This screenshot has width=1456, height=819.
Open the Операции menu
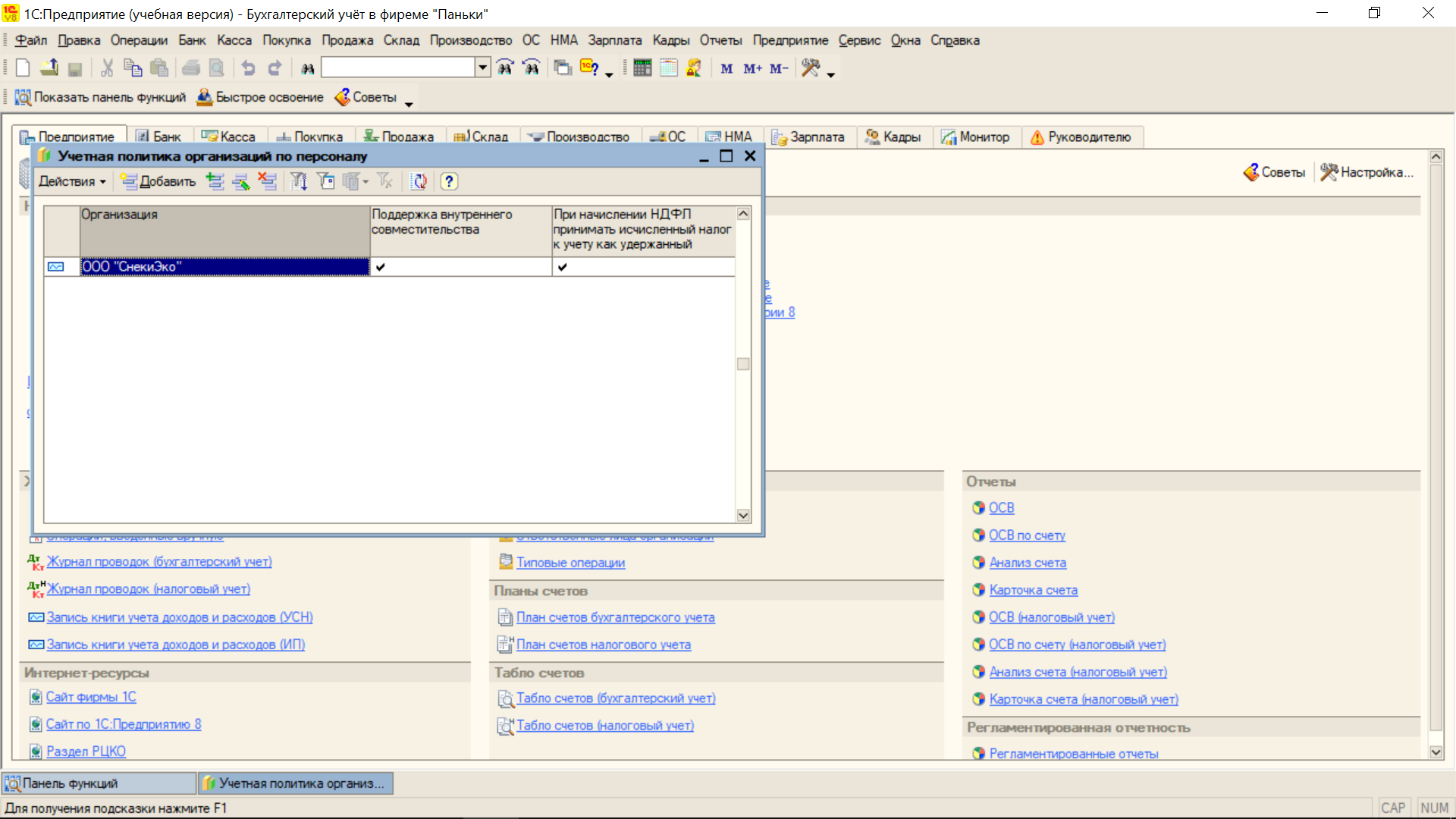139,40
